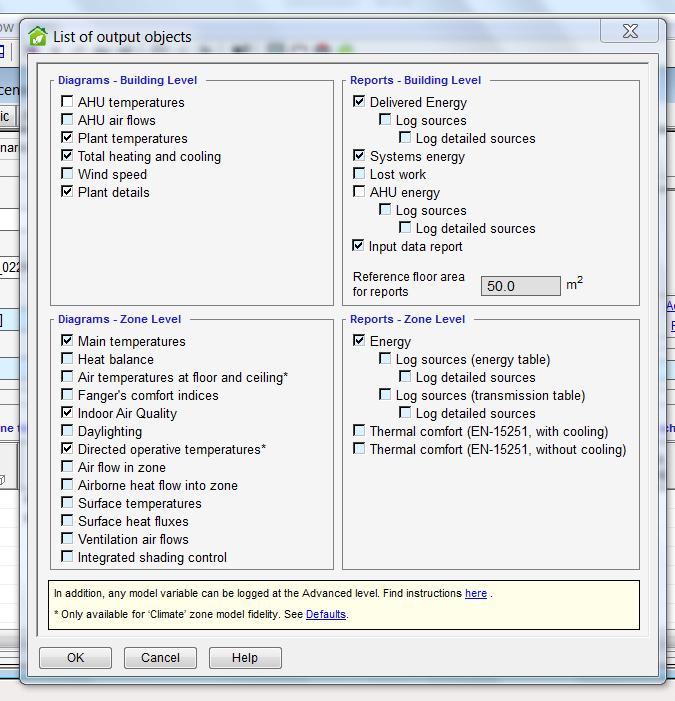Uncheck Plant temperatures checkbox
This screenshot has width=675, height=701.
click(67, 137)
